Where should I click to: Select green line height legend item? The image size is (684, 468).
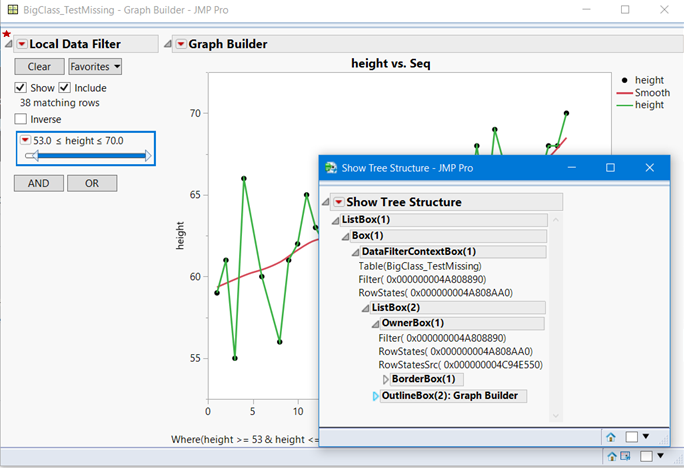(641, 105)
